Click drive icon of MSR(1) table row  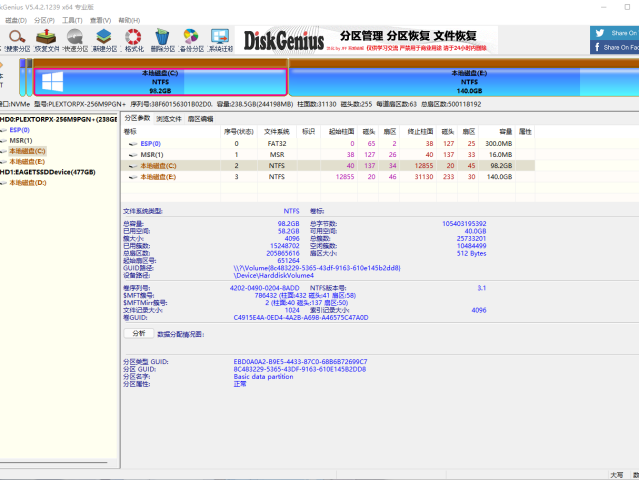click(x=133, y=155)
